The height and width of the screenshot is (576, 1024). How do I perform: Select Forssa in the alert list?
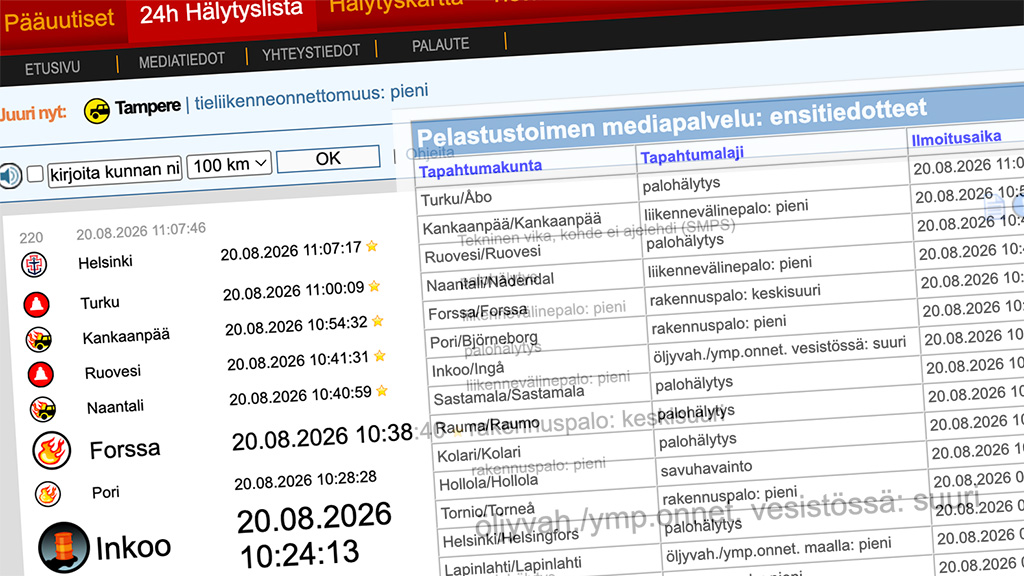[x=125, y=449]
